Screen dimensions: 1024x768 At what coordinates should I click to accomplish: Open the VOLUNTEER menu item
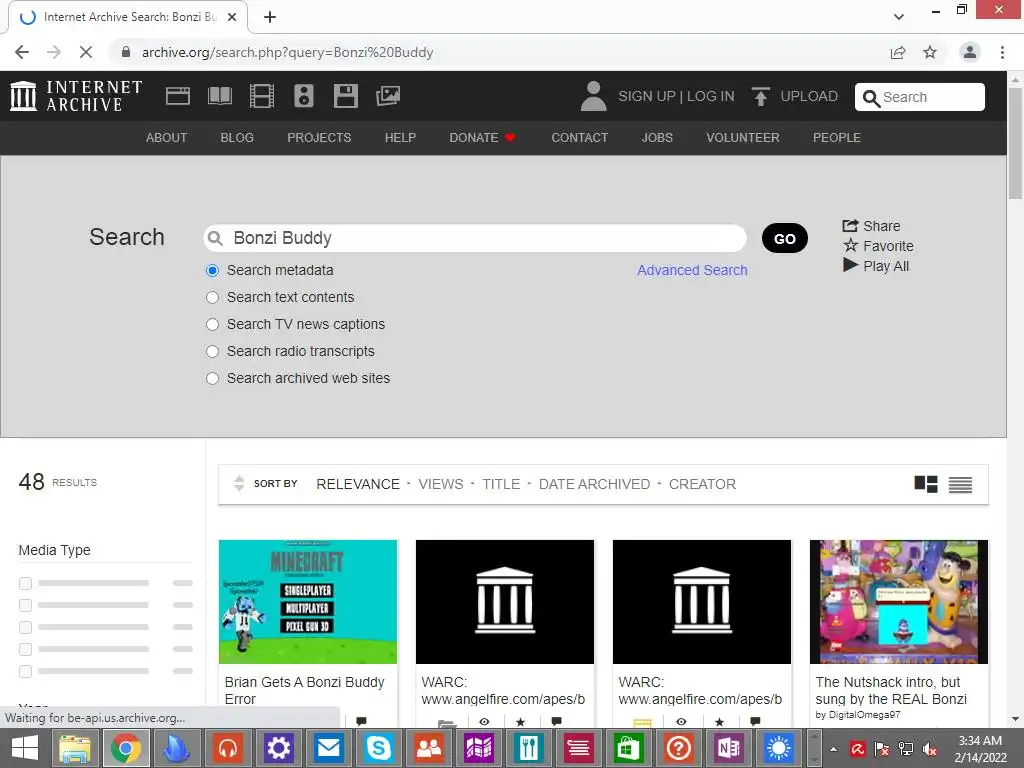[x=743, y=138]
